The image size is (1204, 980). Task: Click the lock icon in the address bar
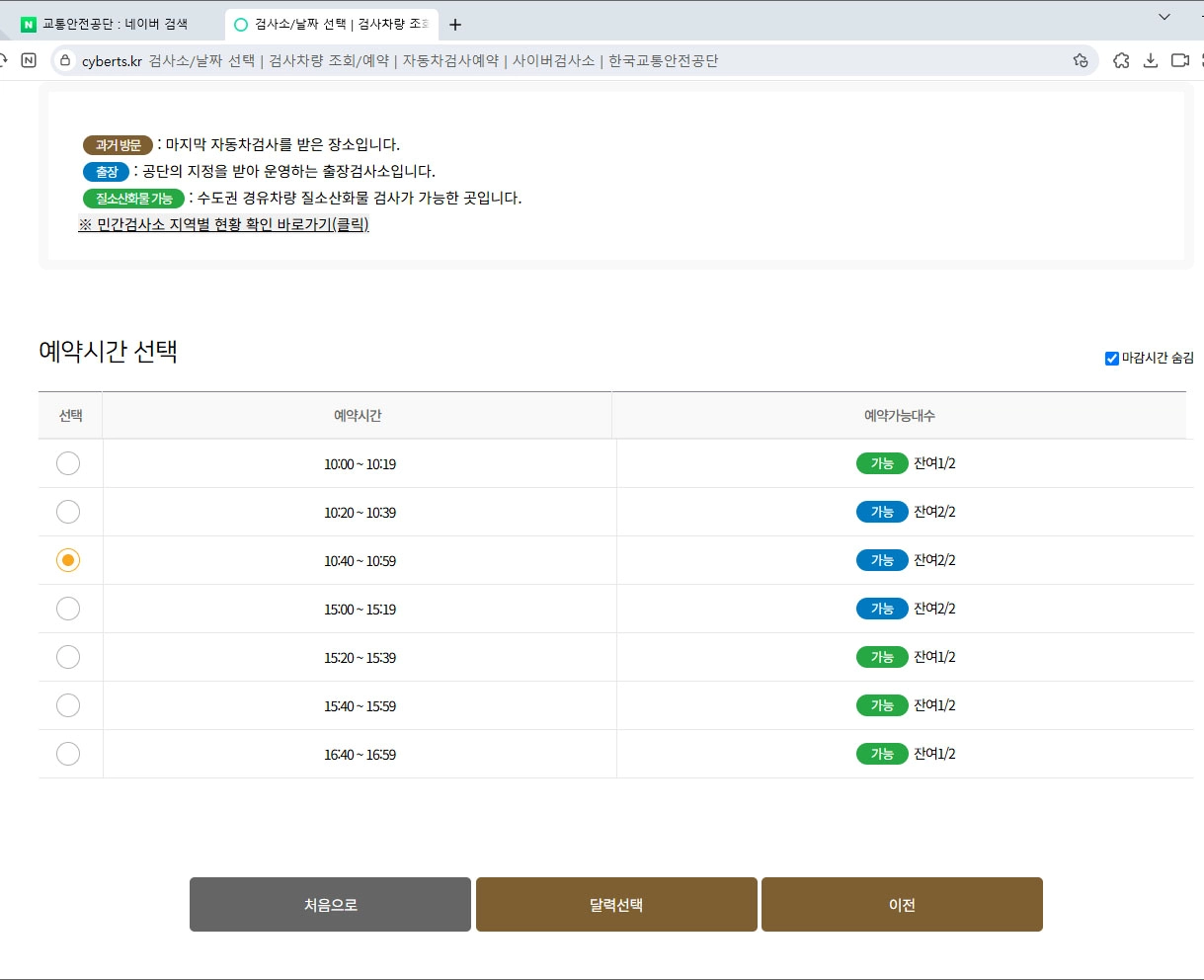[x=63, y=60]
